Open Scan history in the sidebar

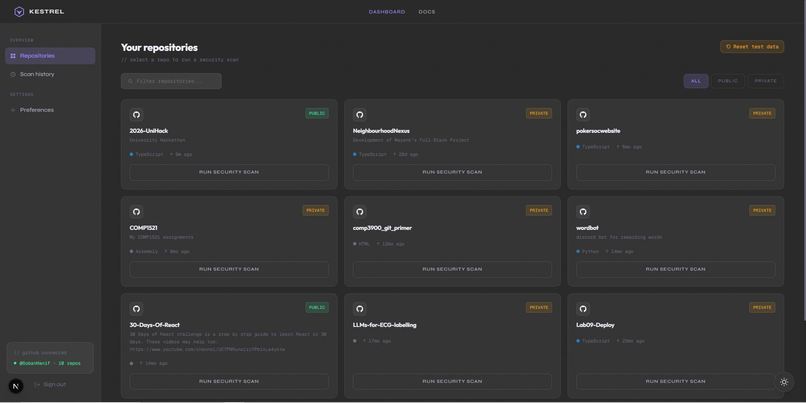pos(50,75)
